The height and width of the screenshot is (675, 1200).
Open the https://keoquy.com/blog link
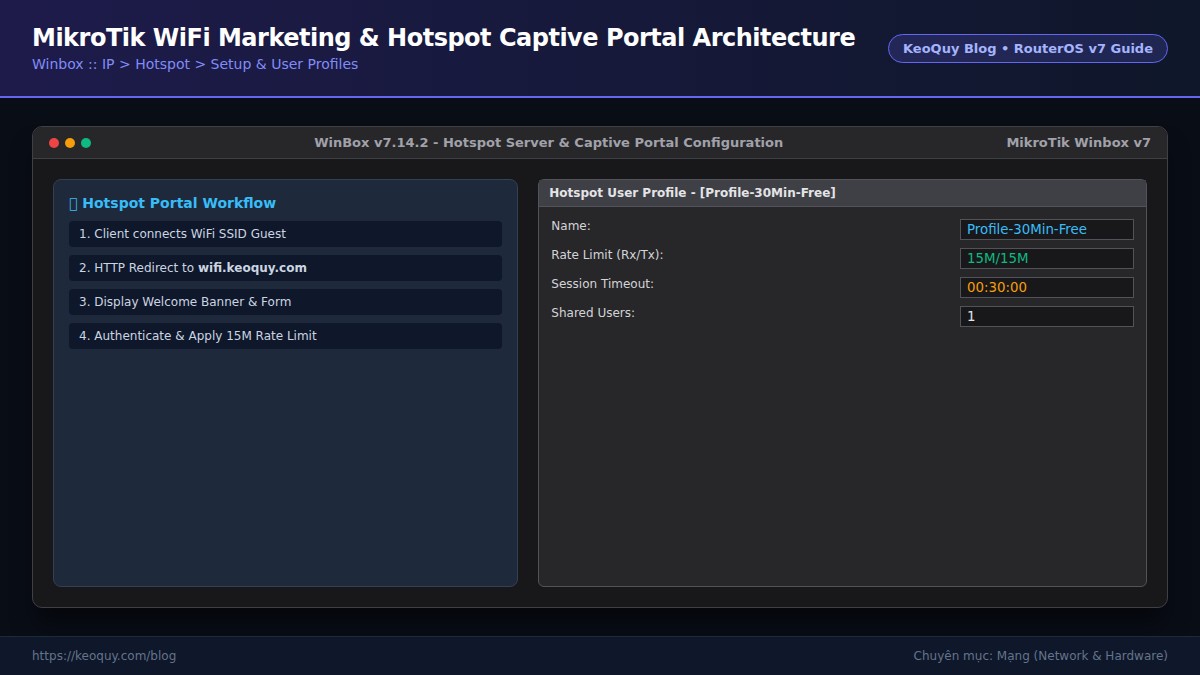tap(104, 656)
